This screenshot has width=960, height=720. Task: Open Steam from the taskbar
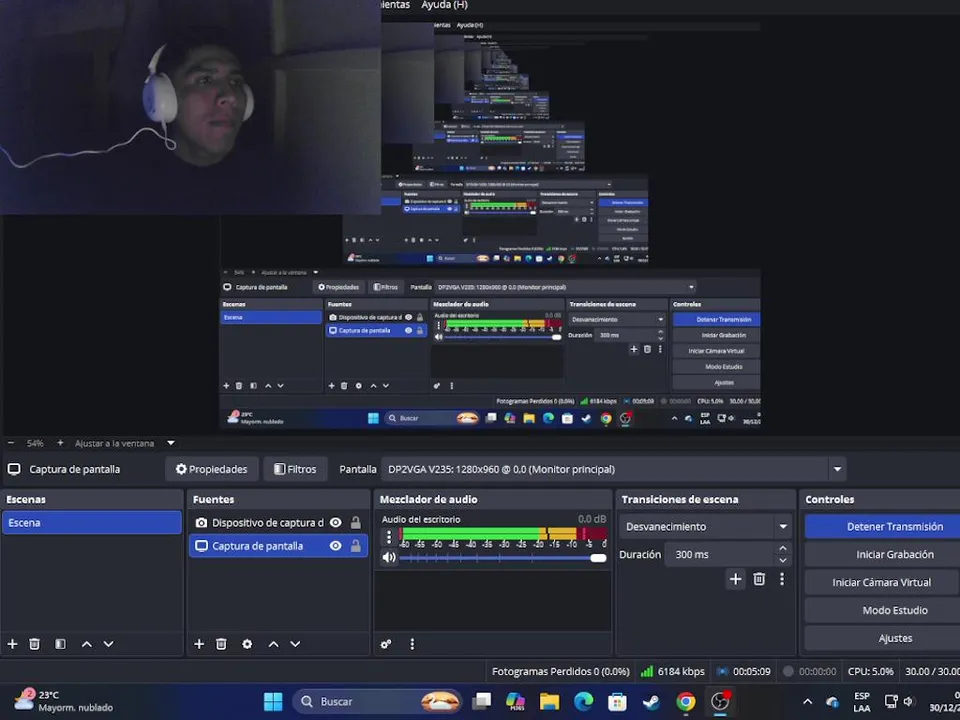(651, 702)
